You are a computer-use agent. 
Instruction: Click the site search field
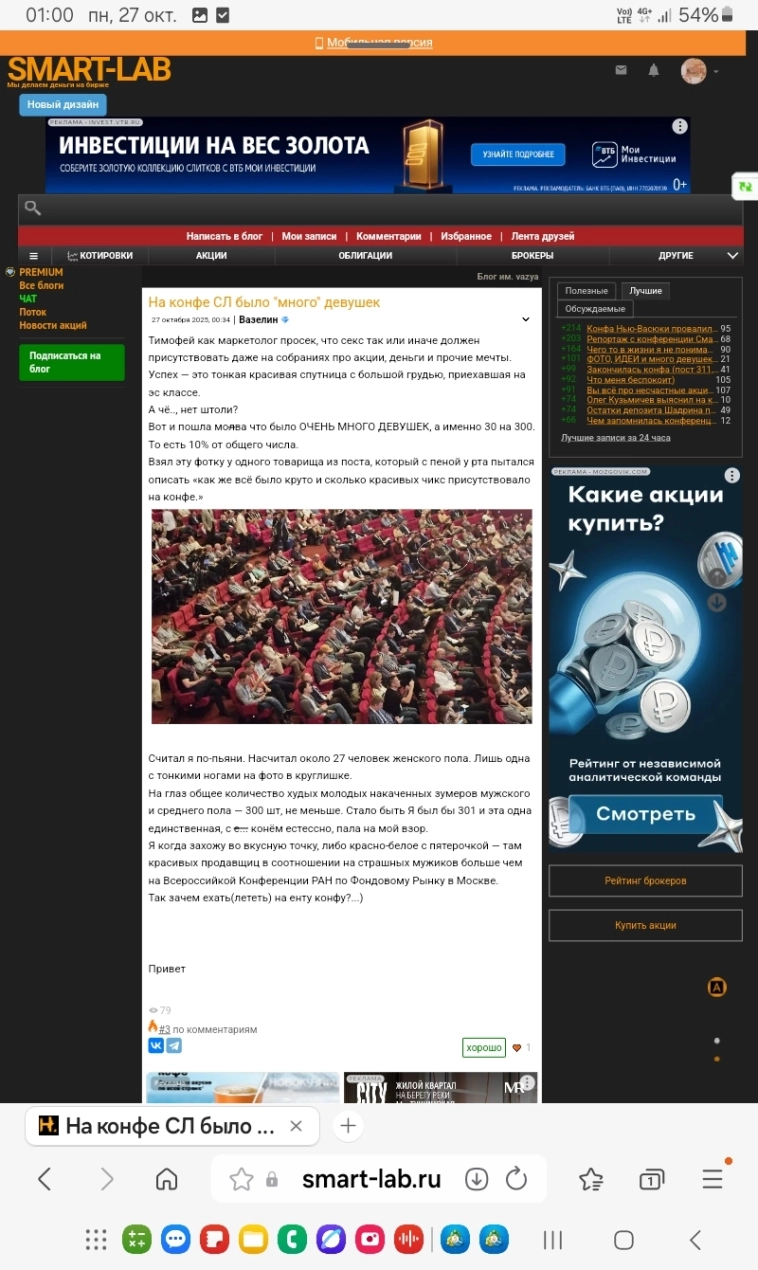pyautogui.click(x=380, y=208)
